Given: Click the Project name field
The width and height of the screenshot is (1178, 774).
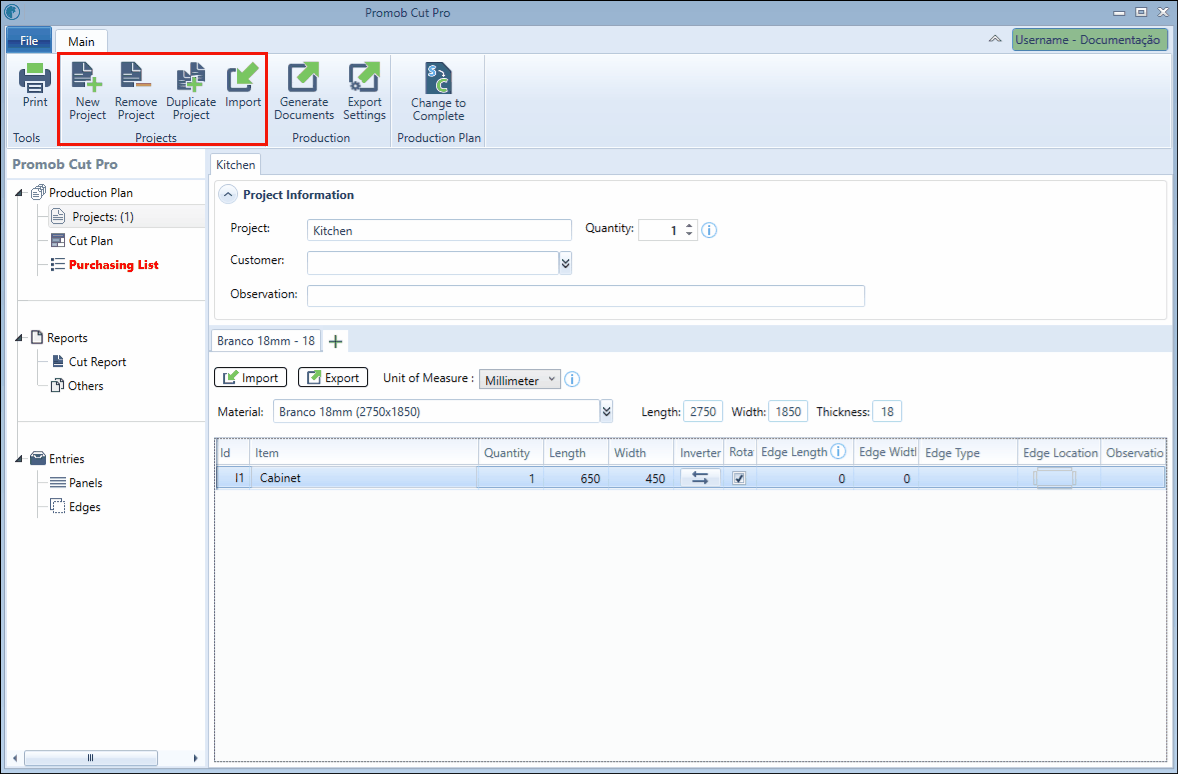Looking at the screenshot, I should [x=439, y=230].
